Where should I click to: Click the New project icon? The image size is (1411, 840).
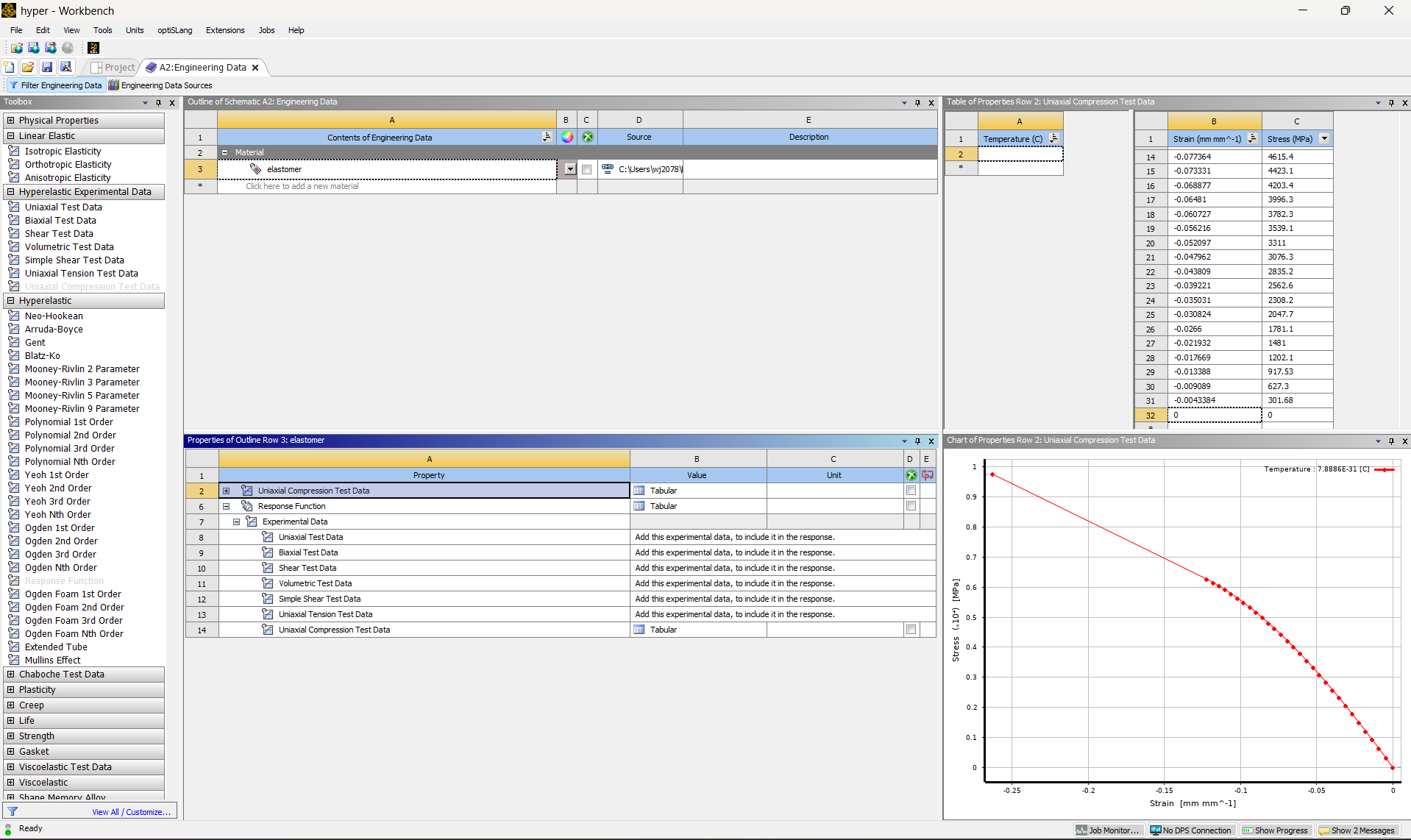click(x=10, y=67)
